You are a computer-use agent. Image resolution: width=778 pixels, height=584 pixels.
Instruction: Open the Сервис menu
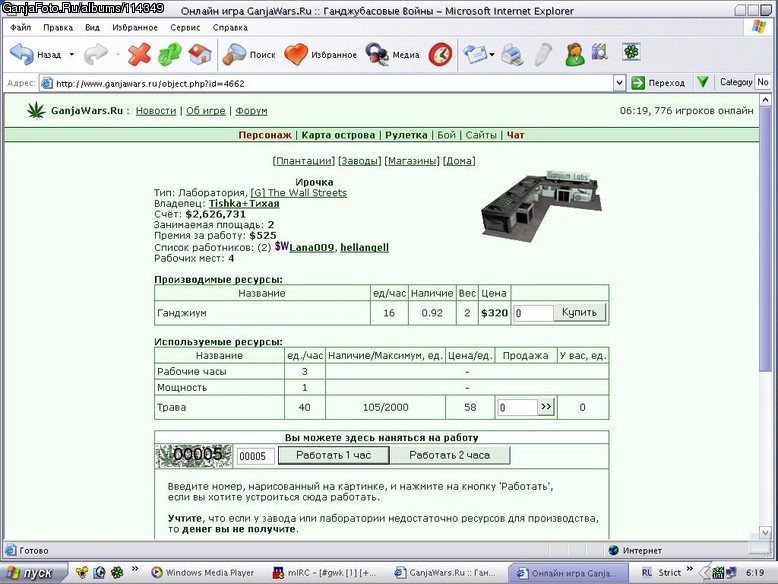[185, 28]
